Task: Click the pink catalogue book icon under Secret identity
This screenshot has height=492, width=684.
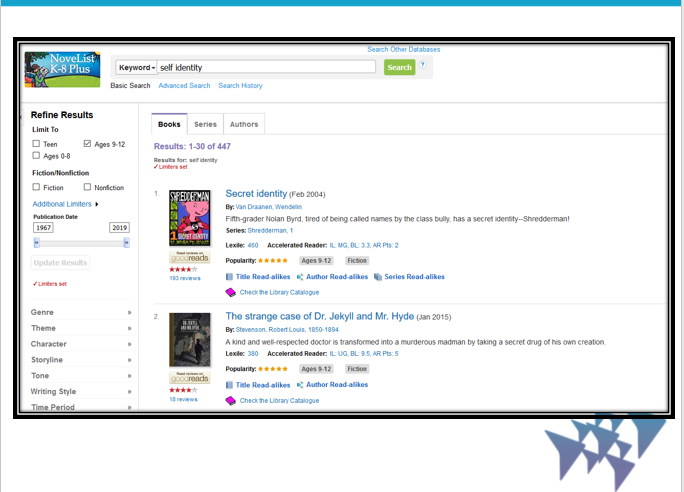Action: (230, 292)
